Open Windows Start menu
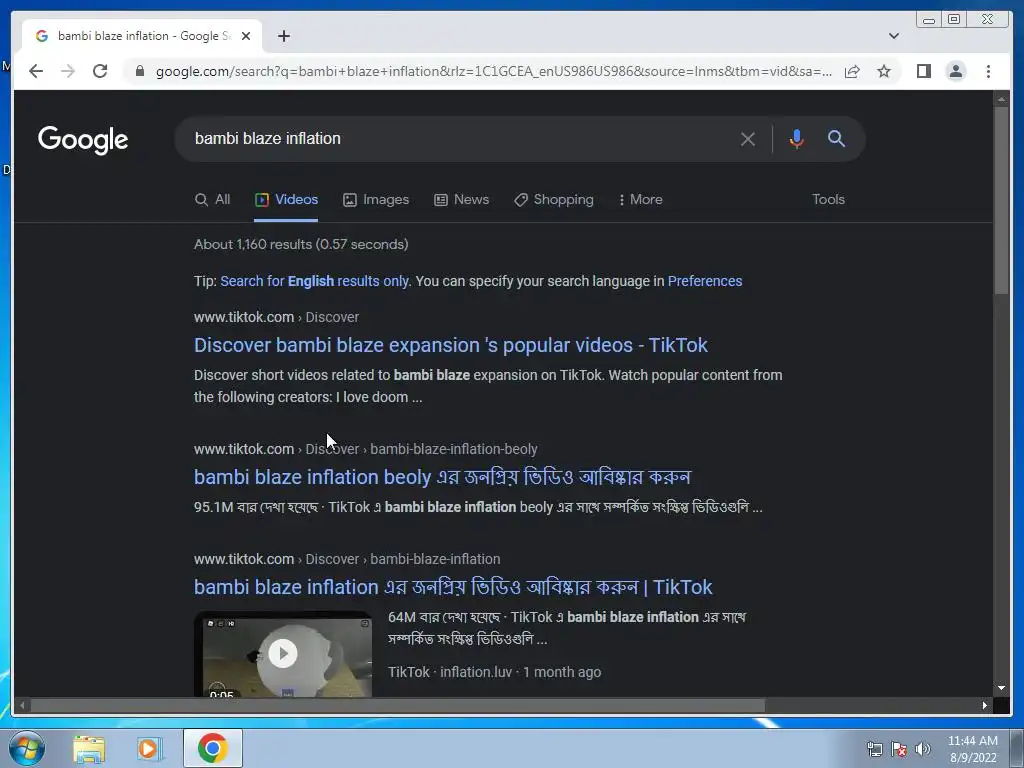 coord(27,748)
